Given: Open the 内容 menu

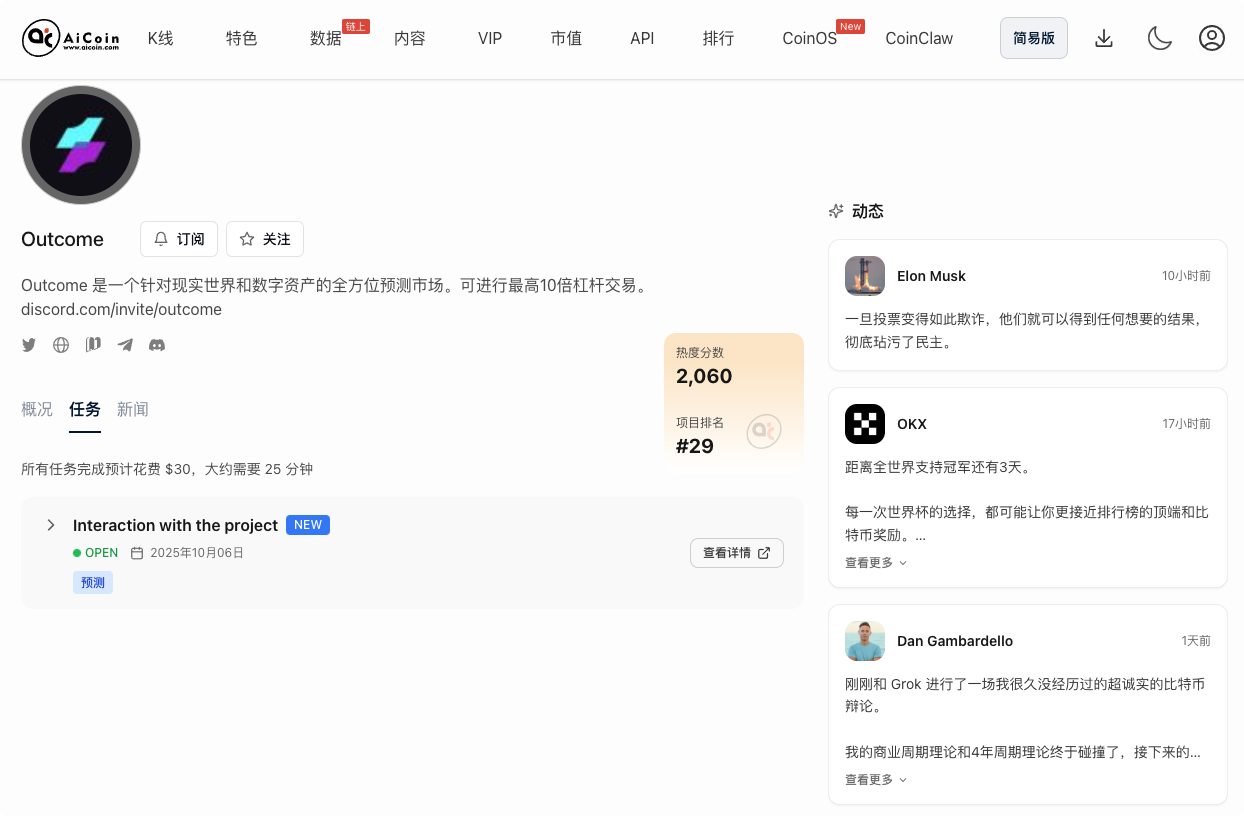Looking at the screenshot, I should (410, 38).
